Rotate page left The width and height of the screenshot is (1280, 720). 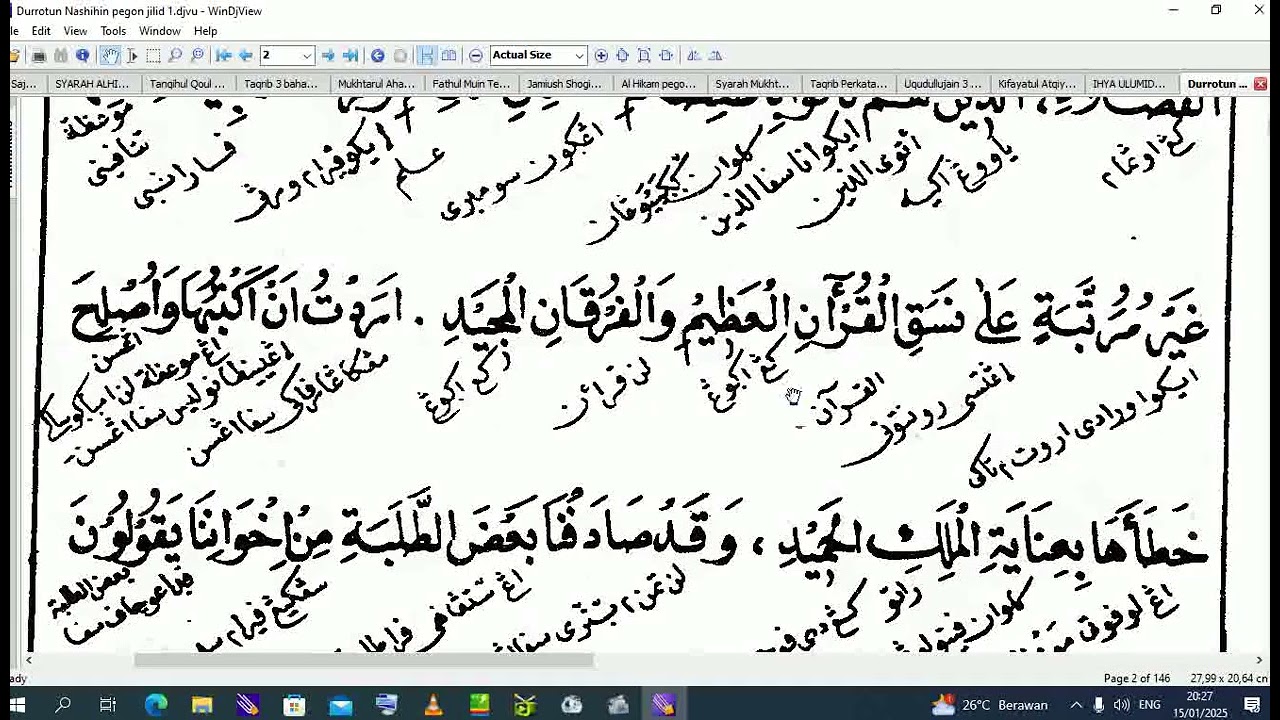pyautogui.click(x=693, y=55)
